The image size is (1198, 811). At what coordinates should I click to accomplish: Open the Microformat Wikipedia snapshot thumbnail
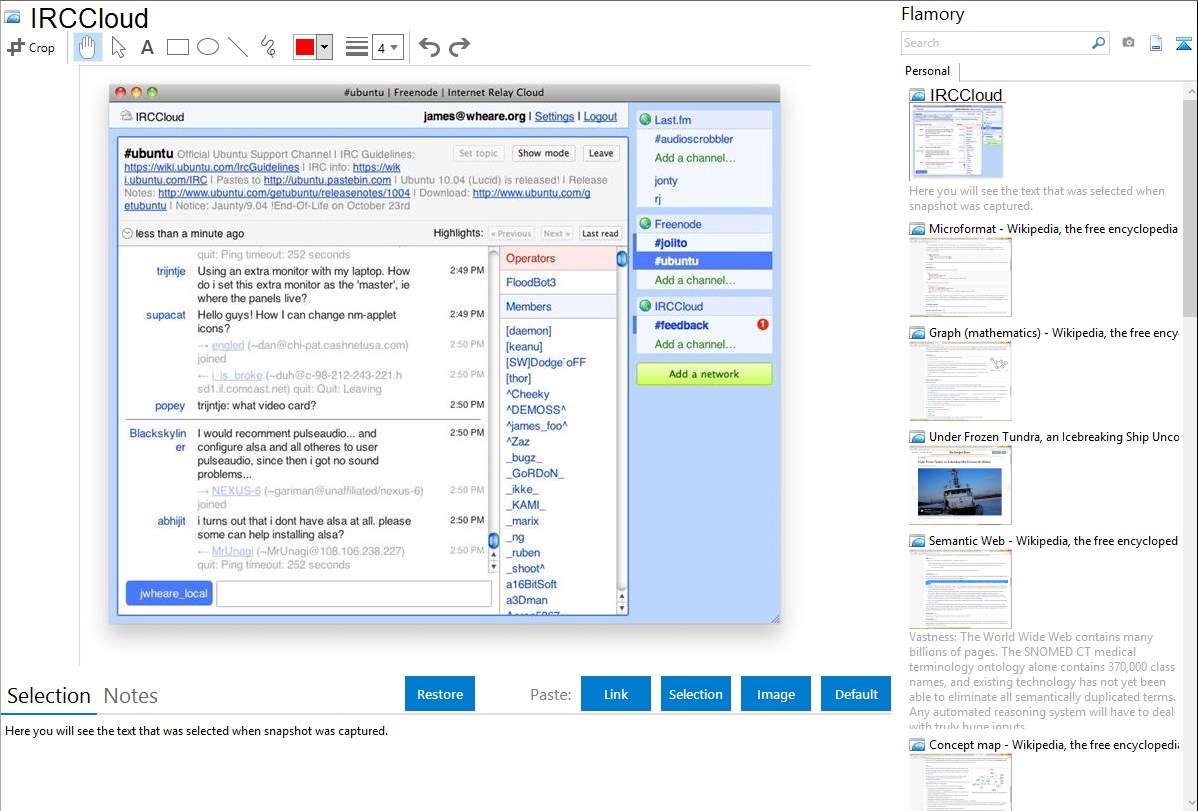960,277
